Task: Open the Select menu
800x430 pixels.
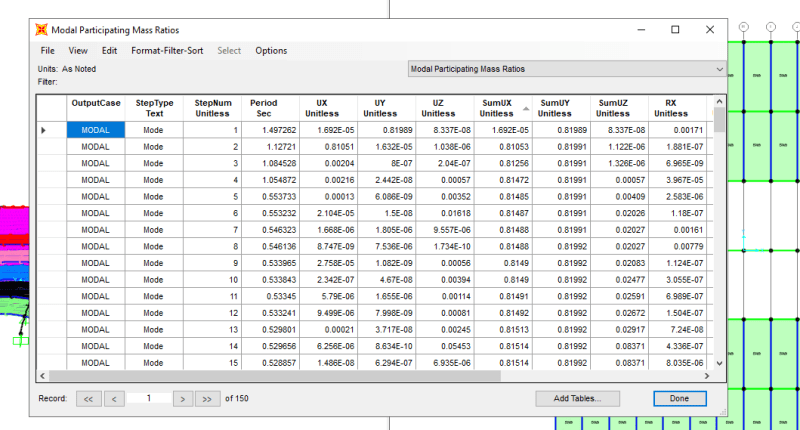Action: coord(229,50)
